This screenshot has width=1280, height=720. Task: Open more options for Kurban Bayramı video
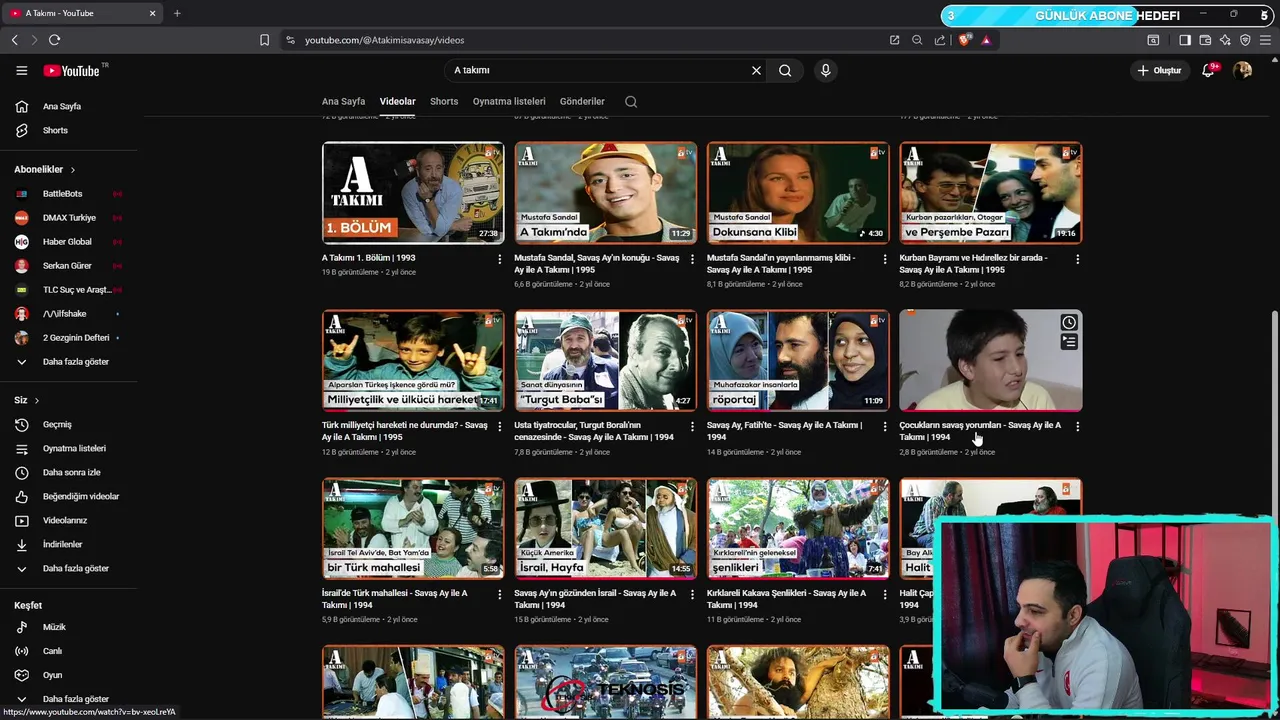pos(1077,259)
